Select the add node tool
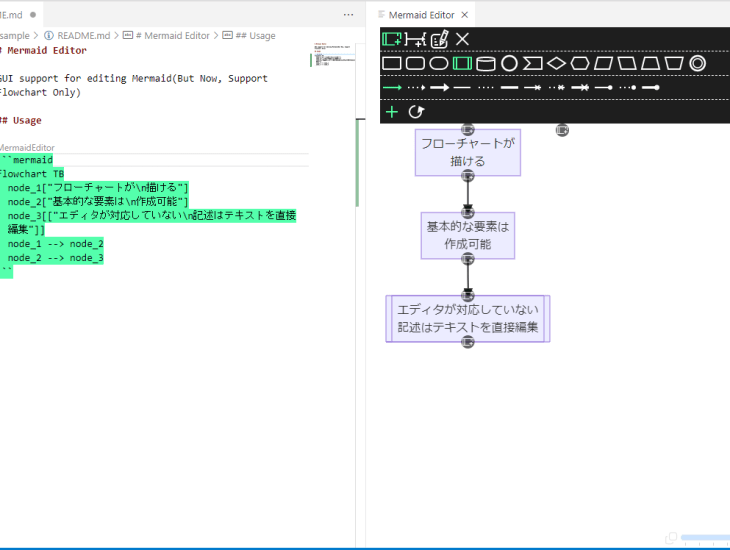 [391, 39]
